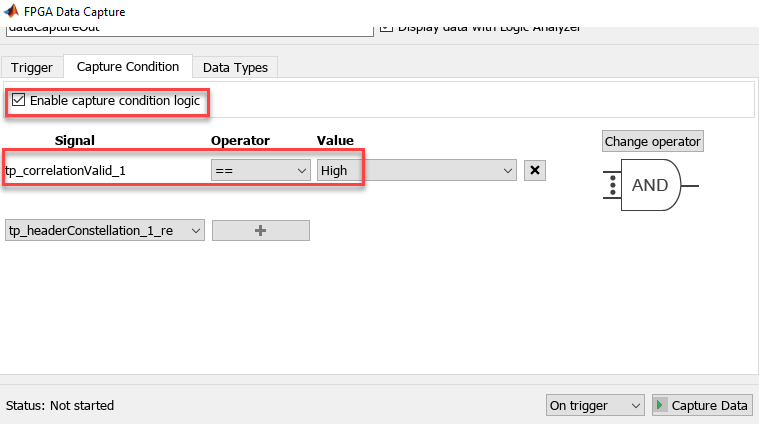The image size is (759, 424).
Task: Switch to the Trigger tab
Action: click(32, 67)
